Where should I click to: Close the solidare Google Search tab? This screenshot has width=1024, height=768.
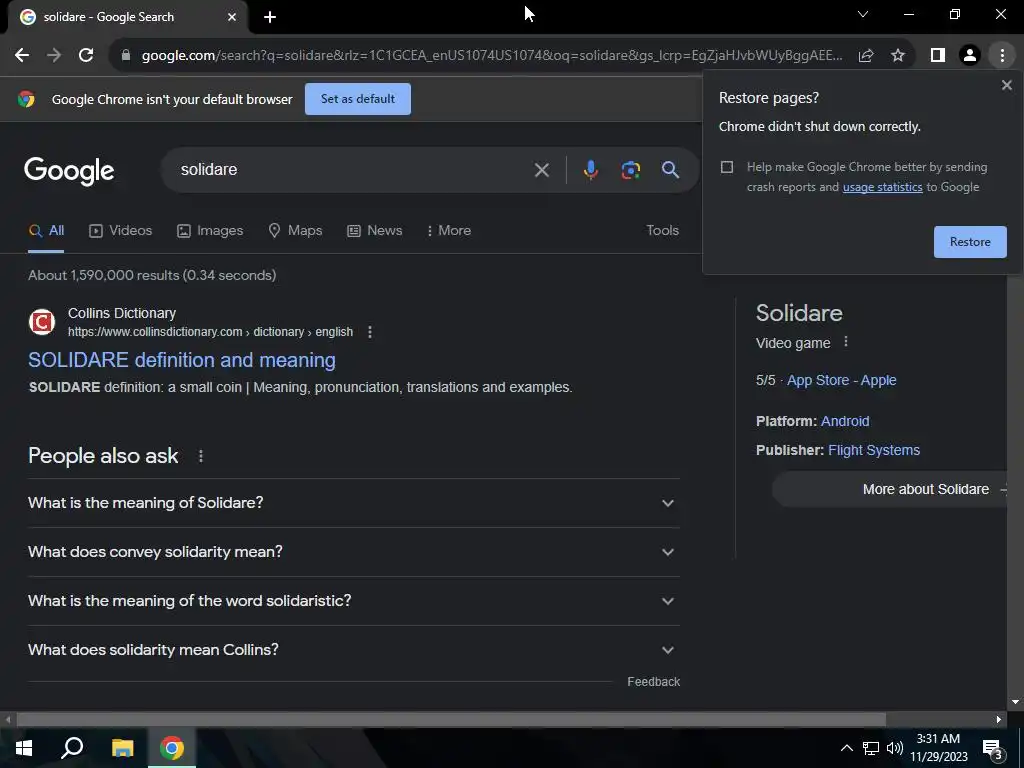click(x=232, y=17)
